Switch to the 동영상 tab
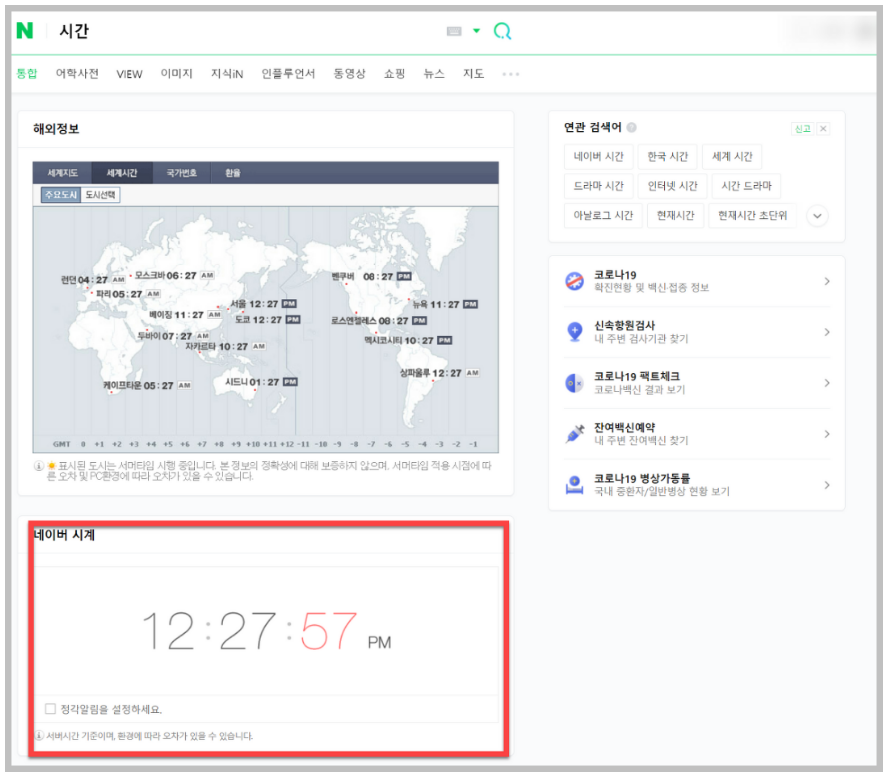888x781 pixels. (349, 74)
